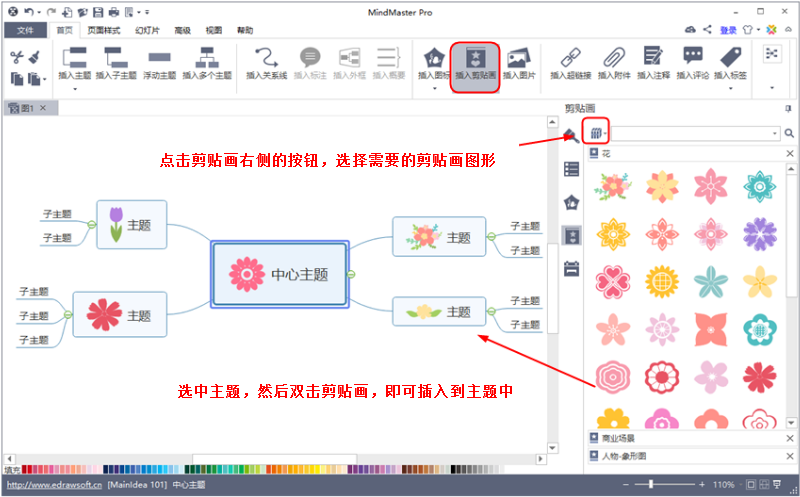
Task: Click the Login (登录) link
Action: [728, 30]
